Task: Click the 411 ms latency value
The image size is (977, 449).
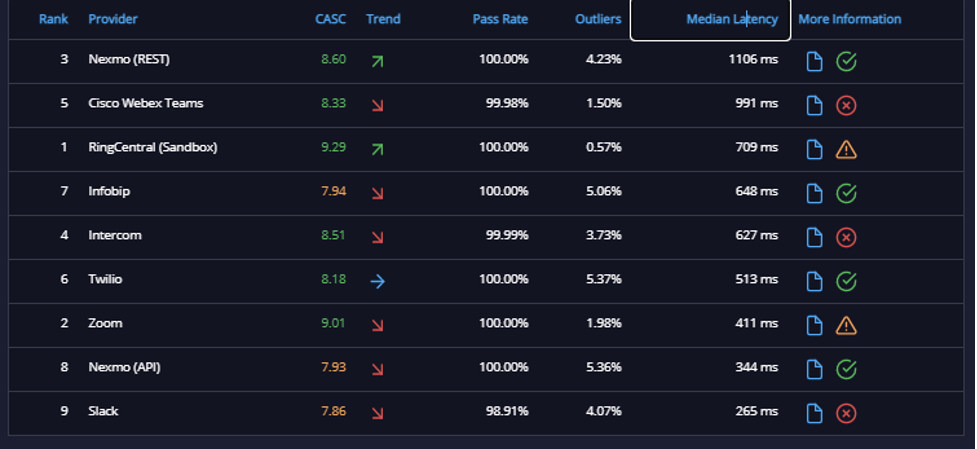Action: coord(756,323)
